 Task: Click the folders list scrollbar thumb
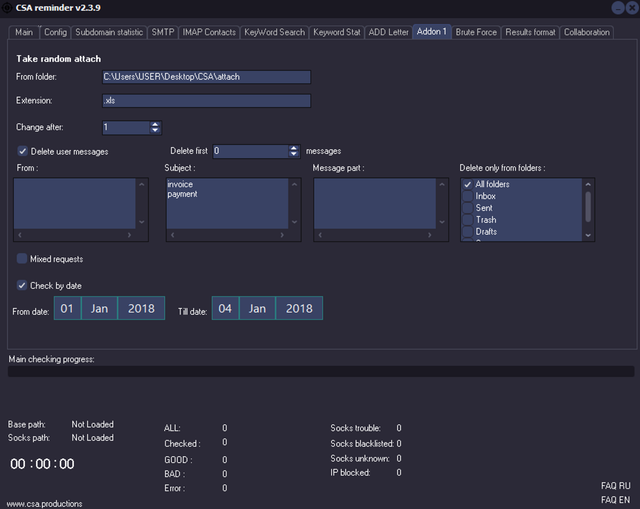coord(588,207)
